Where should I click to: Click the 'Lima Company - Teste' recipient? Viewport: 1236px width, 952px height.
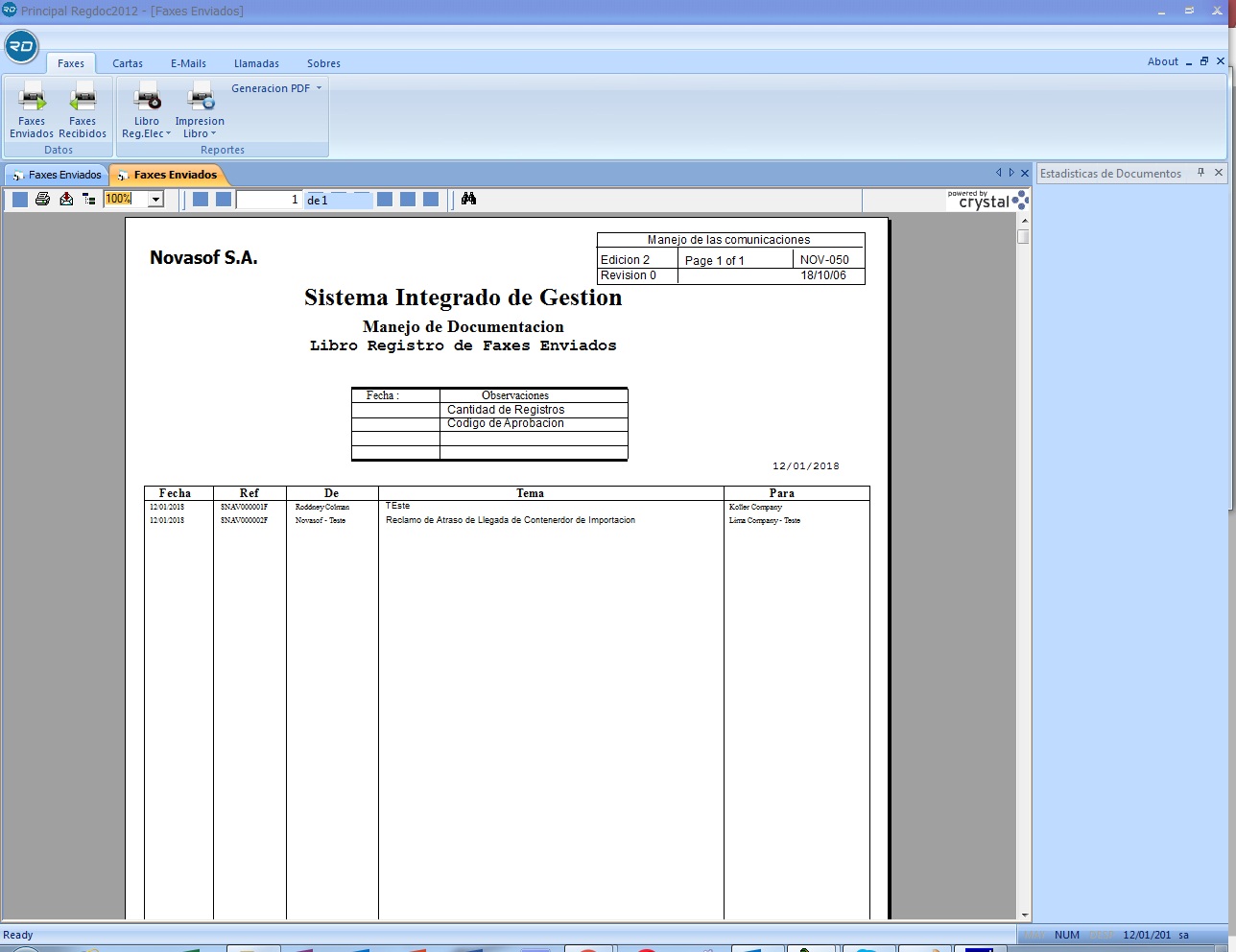click(x=765, y=520)
